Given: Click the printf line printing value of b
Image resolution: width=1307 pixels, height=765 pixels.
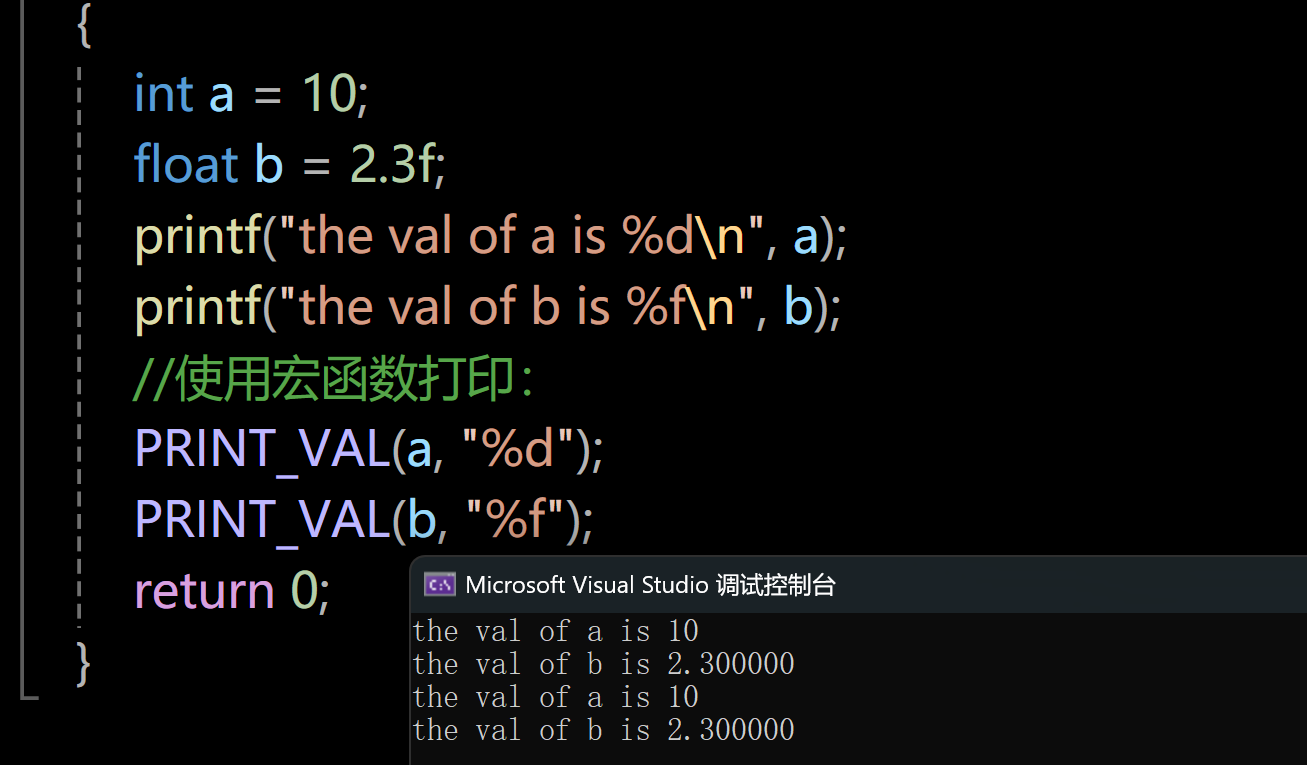Looking at the screenshot, I should pyautogui.click(x=488, y=307).
